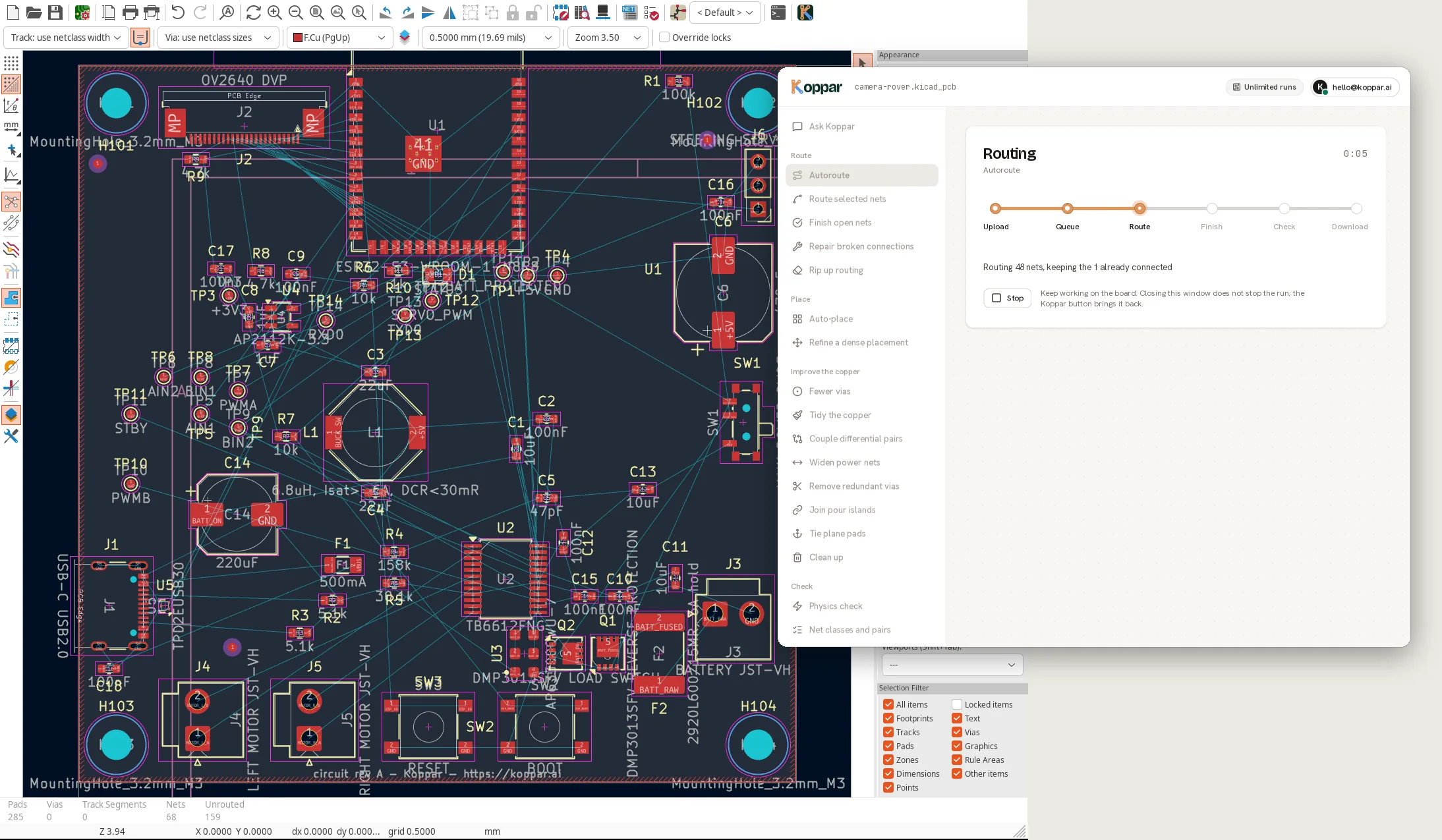Open the Layers manager icon in left toolbar

click(11, 415)
